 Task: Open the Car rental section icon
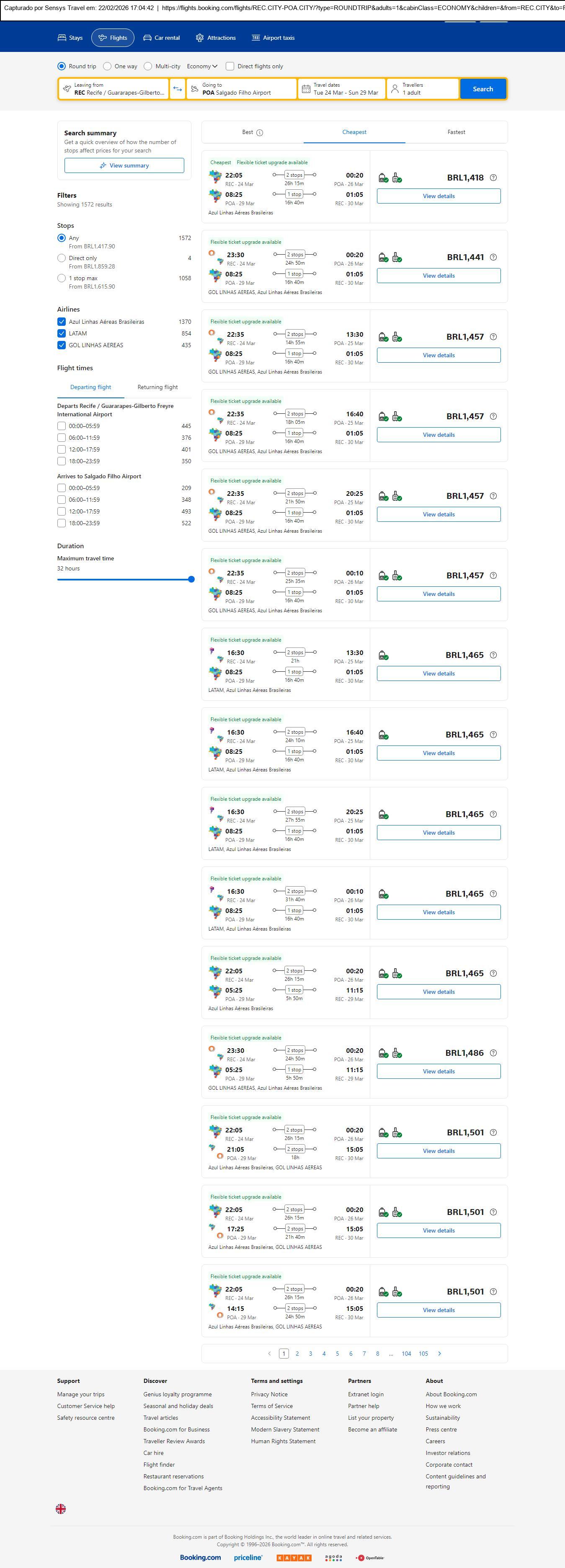pos(147,38)
